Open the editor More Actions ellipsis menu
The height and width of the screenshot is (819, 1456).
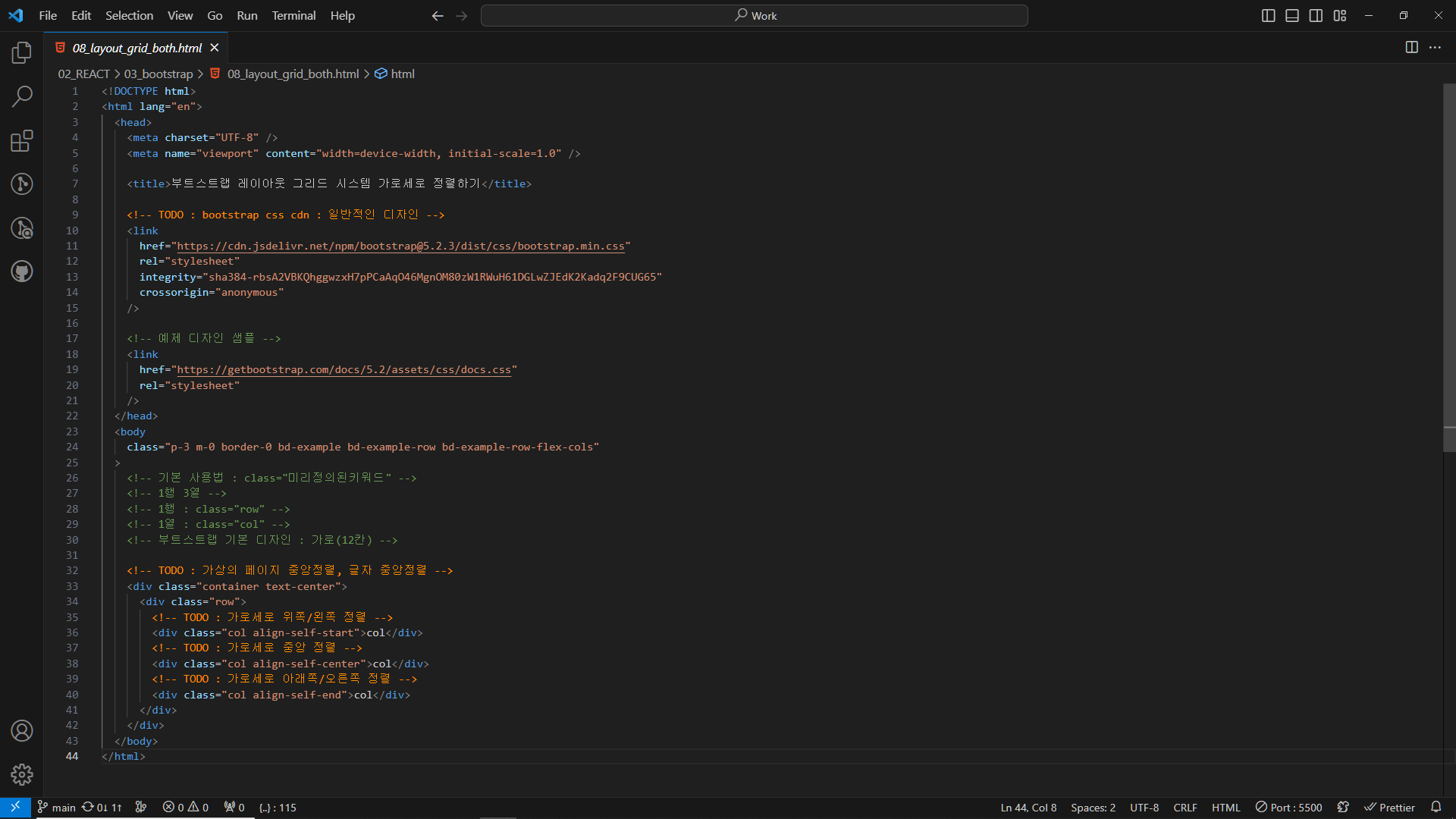(x=1435, y=48)
